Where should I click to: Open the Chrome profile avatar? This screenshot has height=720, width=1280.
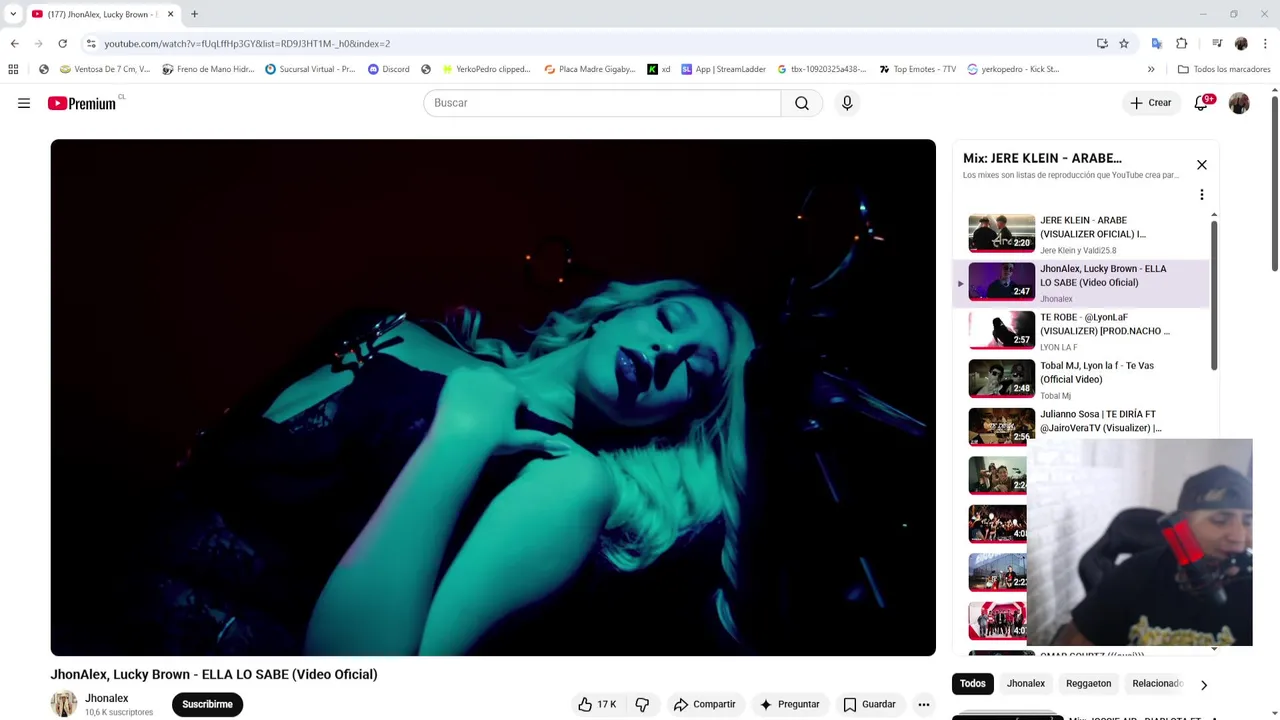(1241, 44)
